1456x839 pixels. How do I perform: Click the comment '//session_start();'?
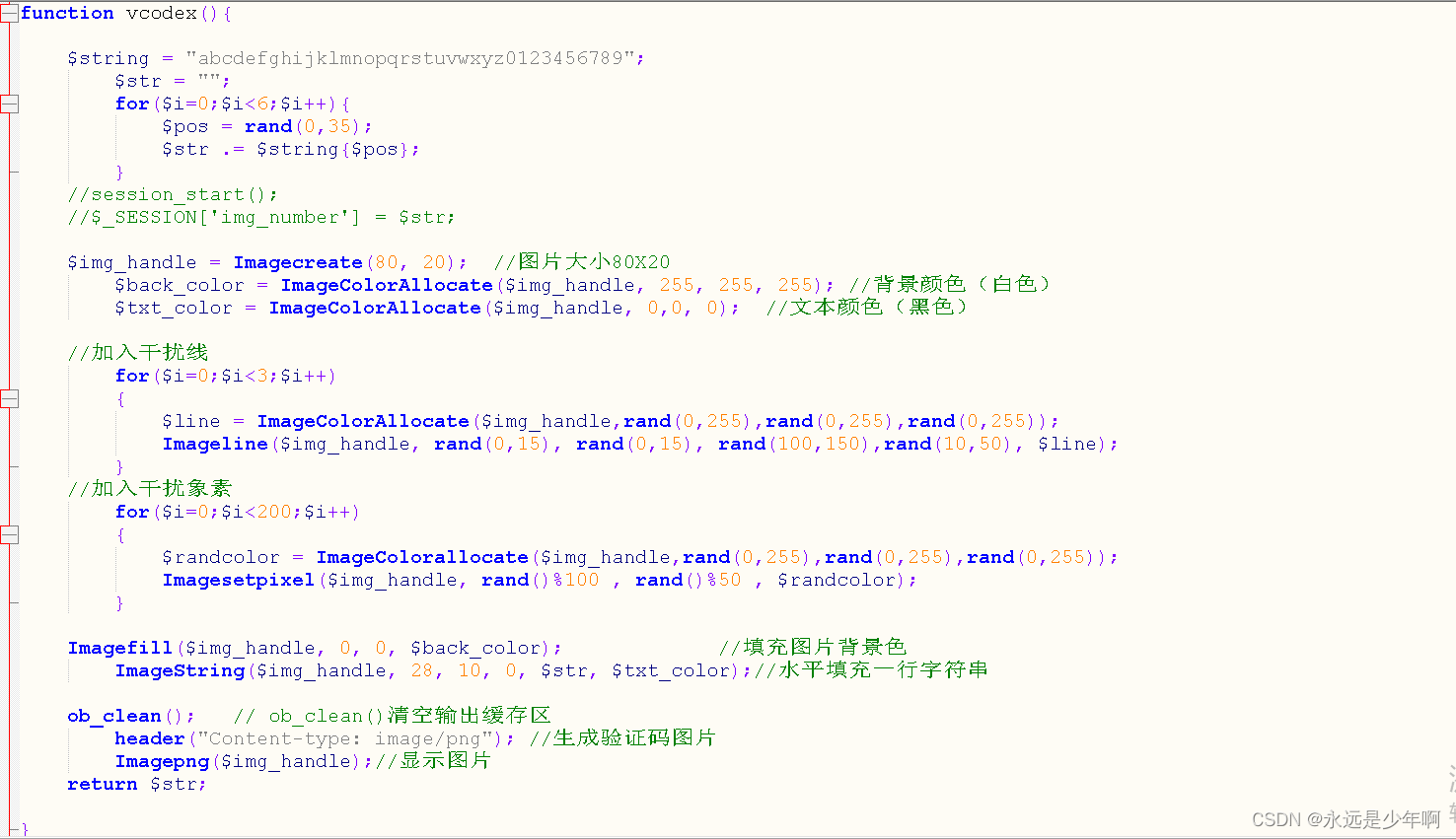173,194
